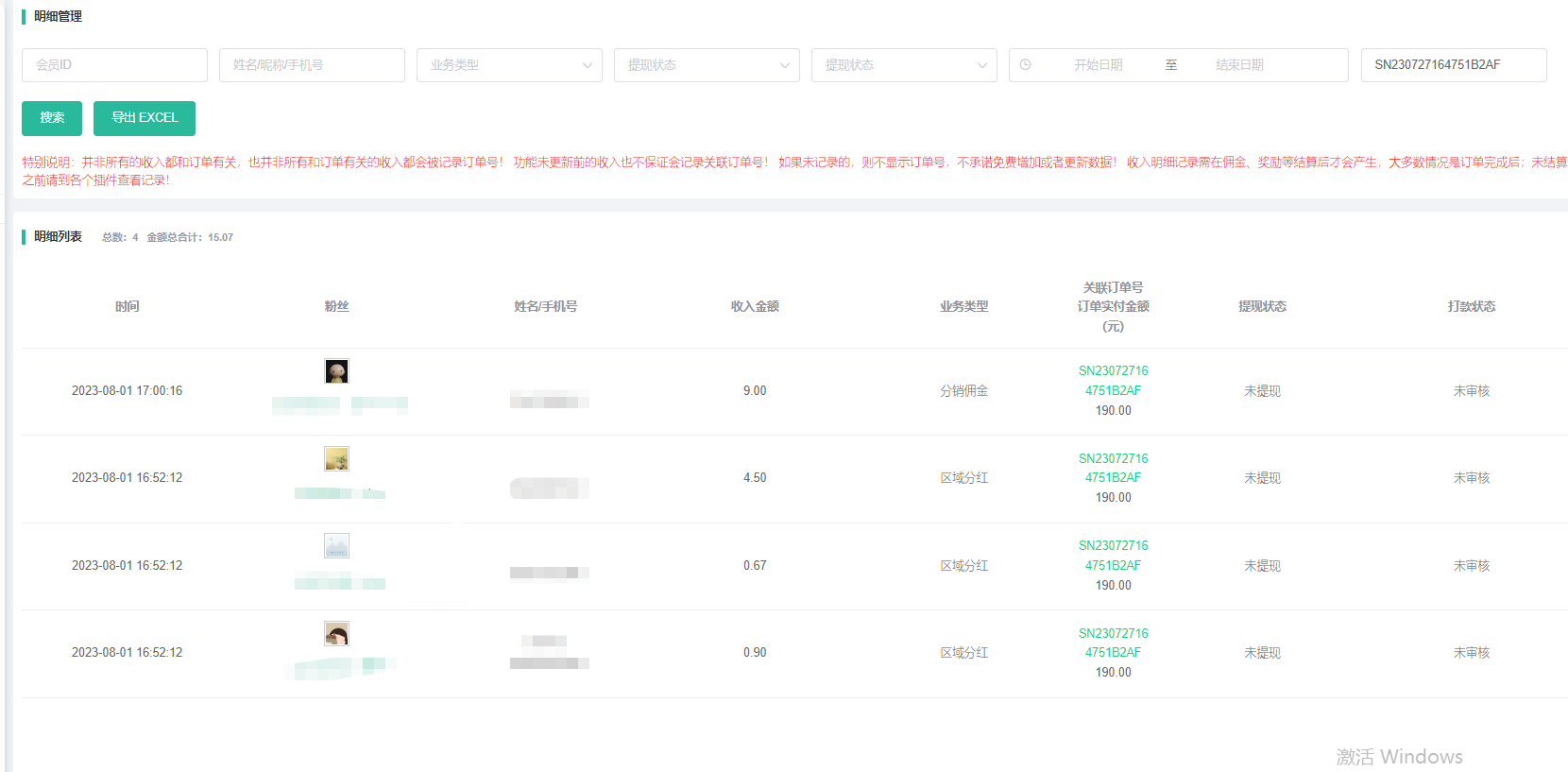
Task: Click the 会员ID input field
Action: point(114,65)
